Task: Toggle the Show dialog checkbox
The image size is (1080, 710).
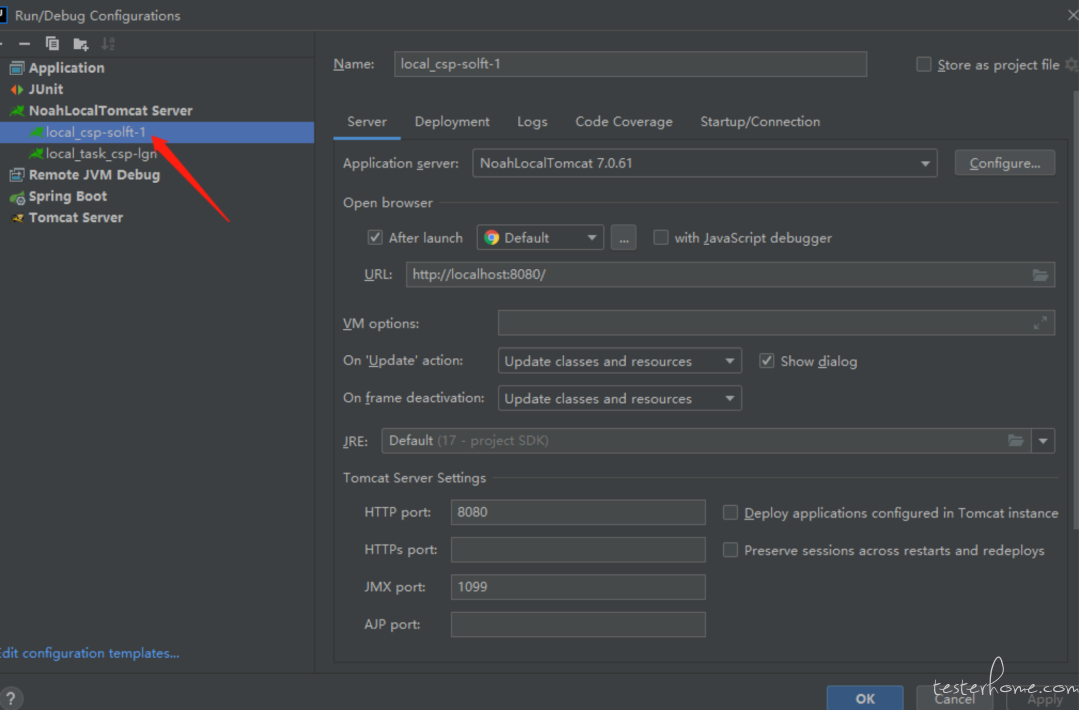Action: pyautogui.click(x=767, y=361)
